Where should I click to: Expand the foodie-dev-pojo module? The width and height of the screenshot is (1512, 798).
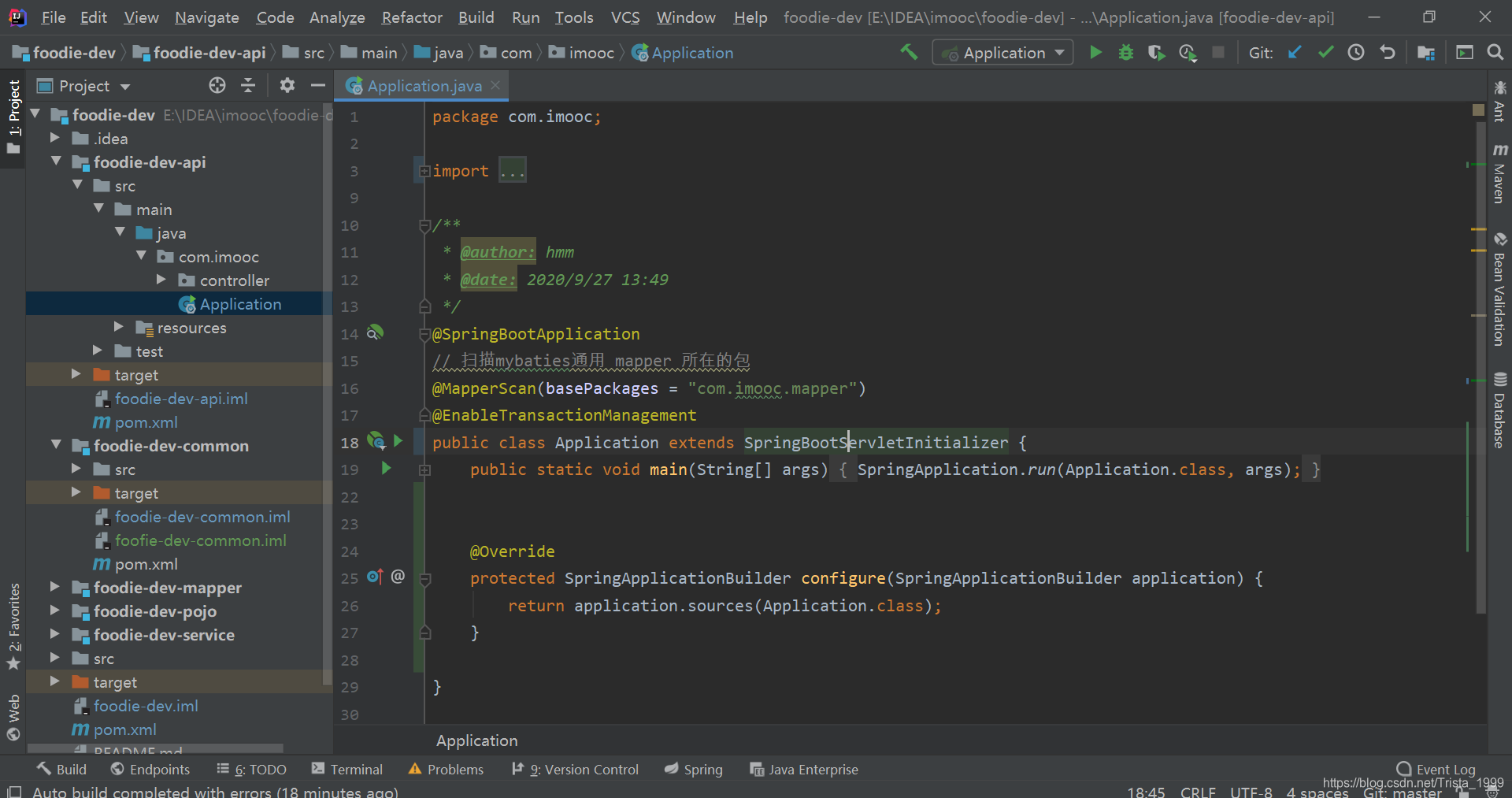(54, 611)
